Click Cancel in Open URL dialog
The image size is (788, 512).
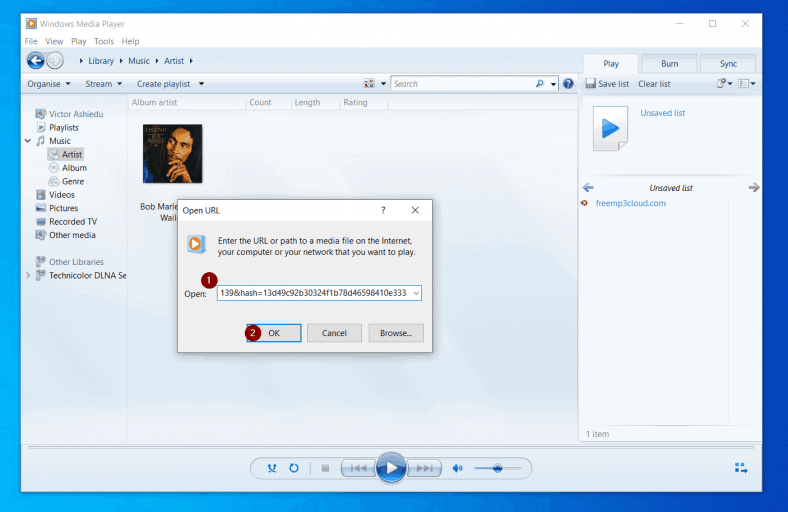coord(334,333)
